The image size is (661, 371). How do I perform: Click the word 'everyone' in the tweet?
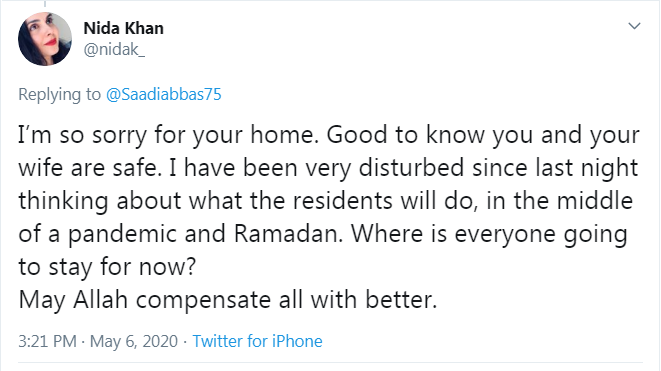pos(505,235)
